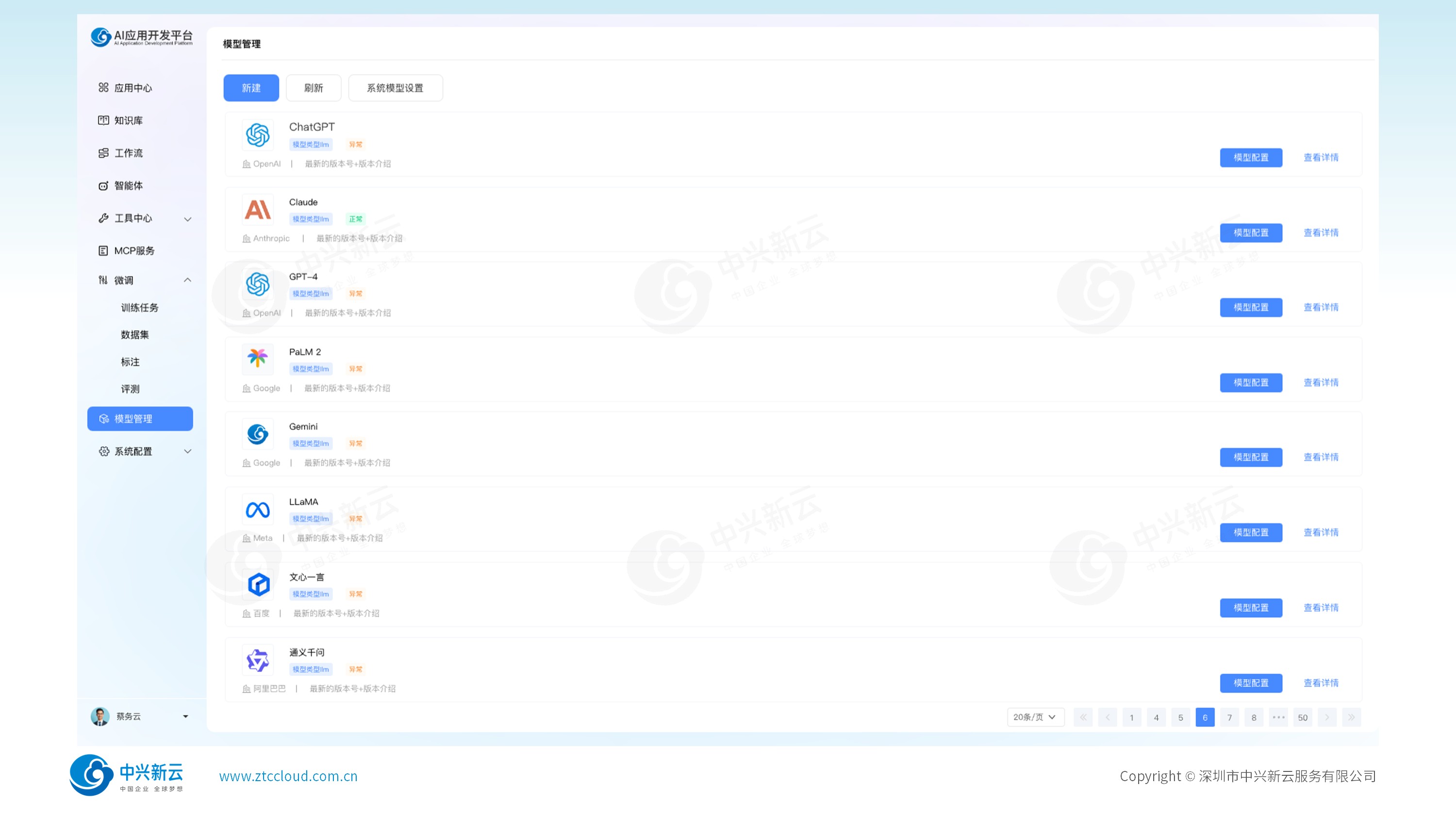View details (查看详情) for Gemini

1321,457
